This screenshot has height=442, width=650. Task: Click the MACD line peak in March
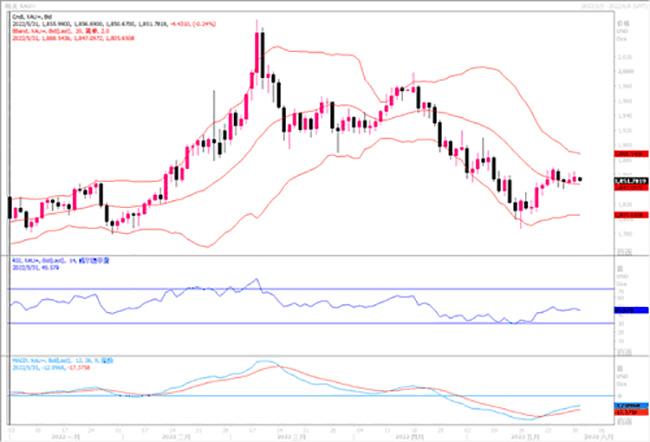coord(263,361)
